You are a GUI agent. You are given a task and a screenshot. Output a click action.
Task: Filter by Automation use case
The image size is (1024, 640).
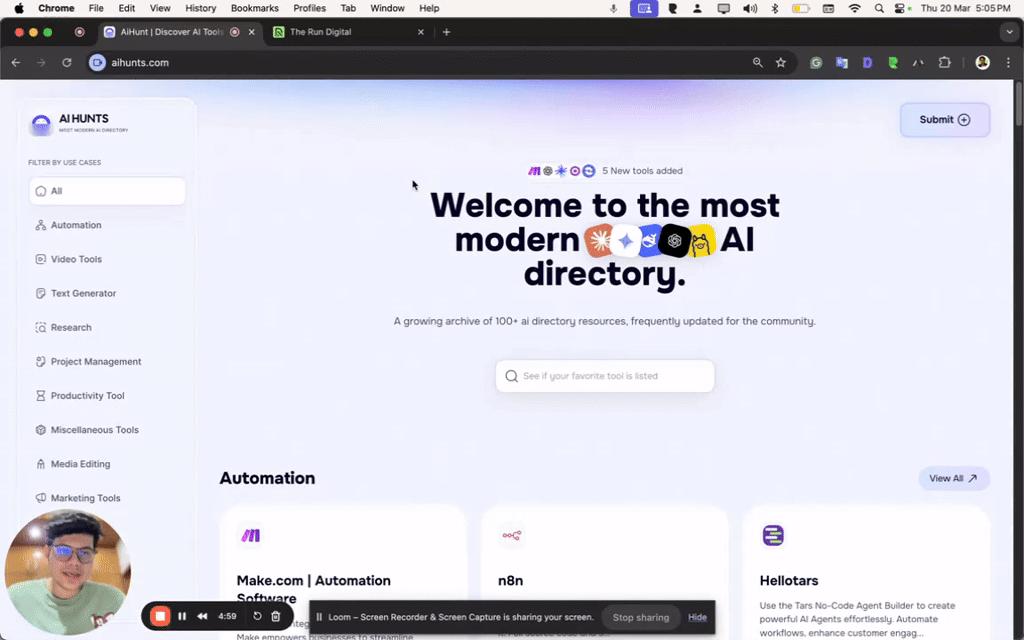pos(69,225)
